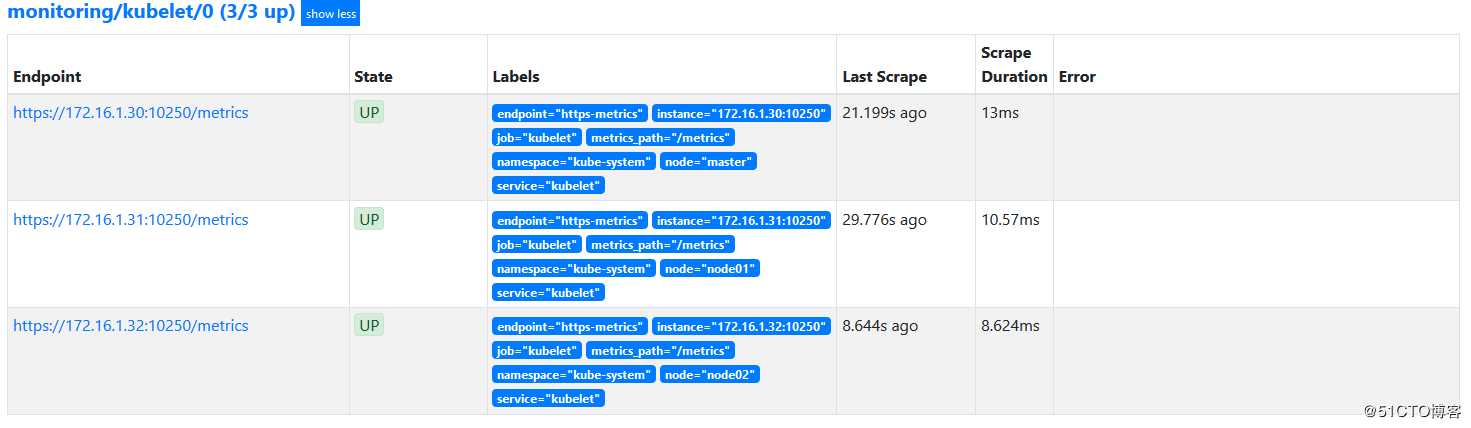Click the UP state badge for 172.16.1.30
This screenshot has height=428, width=1471.
[x=369, y=112]
